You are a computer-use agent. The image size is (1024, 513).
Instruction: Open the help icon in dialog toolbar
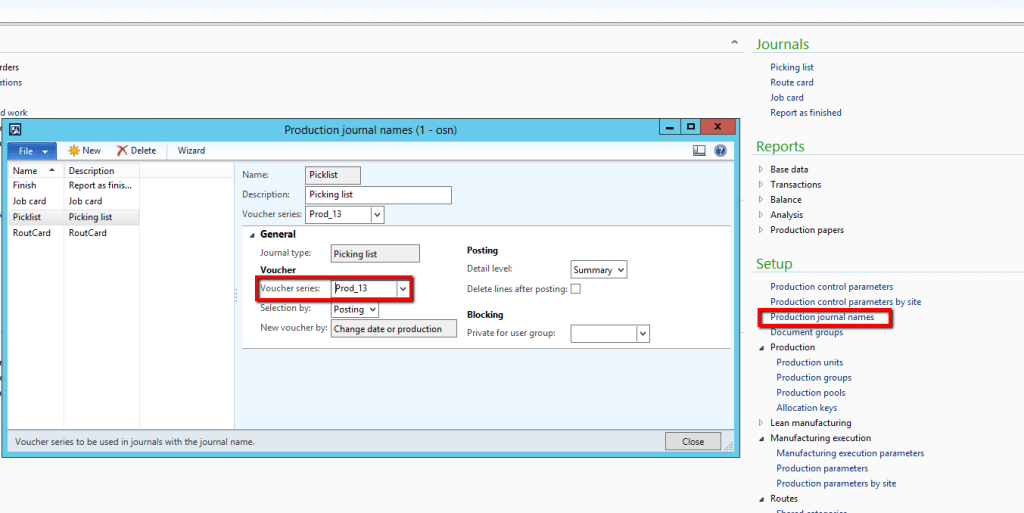[720, 151]
